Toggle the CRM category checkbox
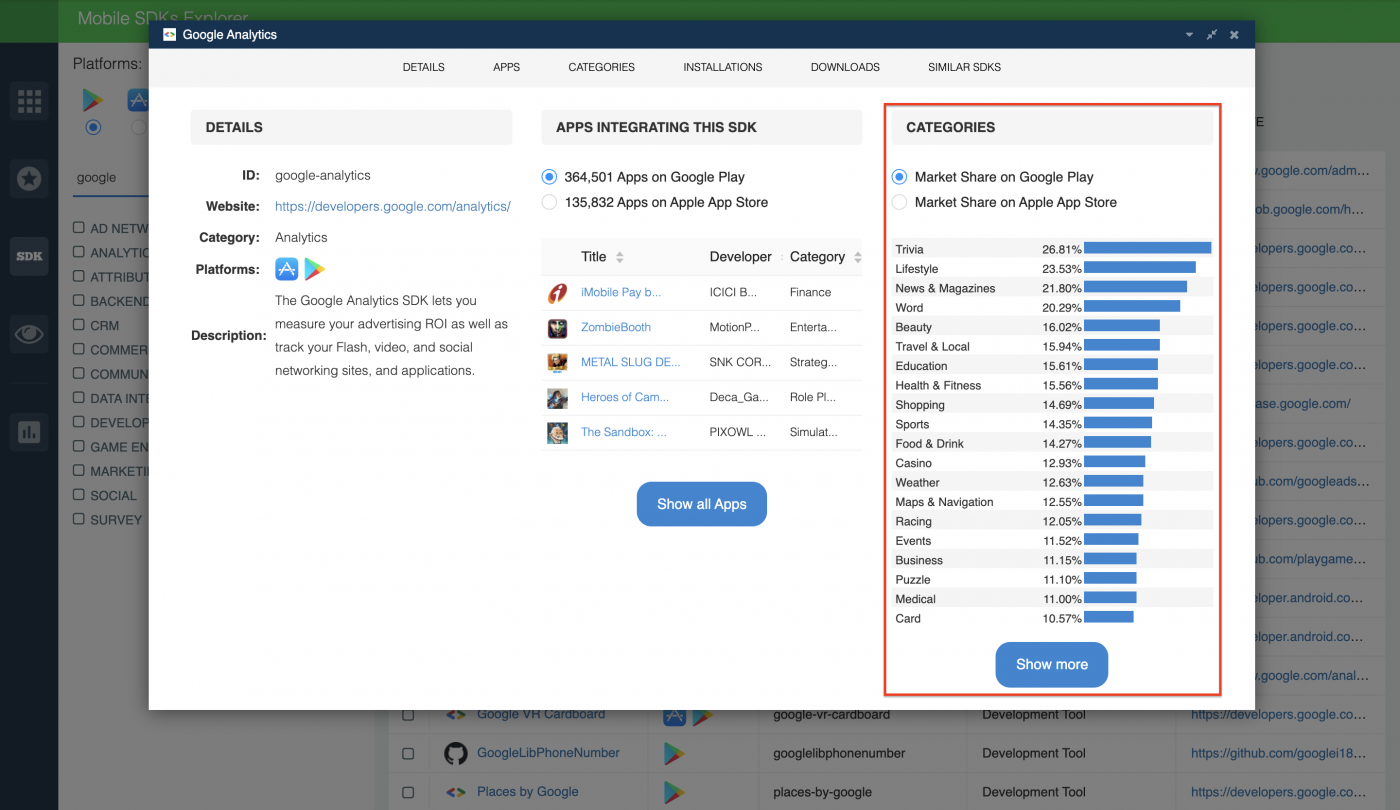The height and width of the screenshot is (810, 1400). (79, 325)
